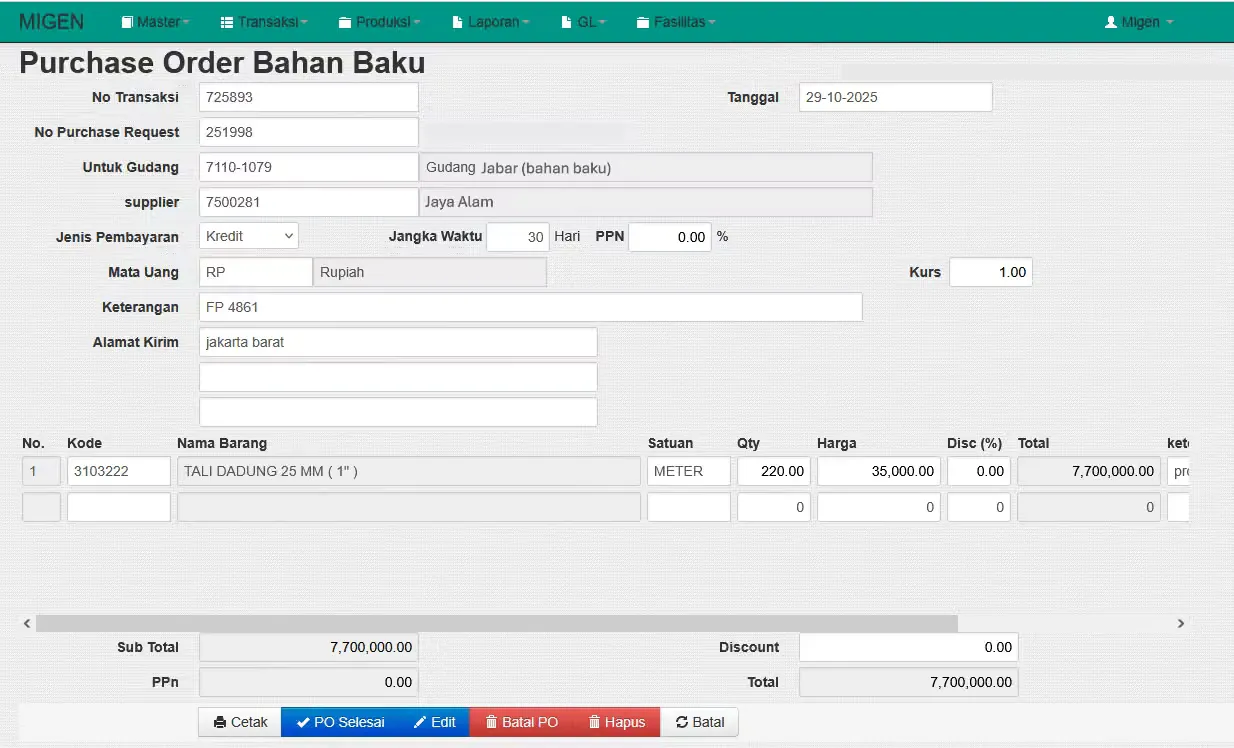Click the Tanggal date field
The height and width of the screenshot is (748, 1234).
(x=896, y=97)
